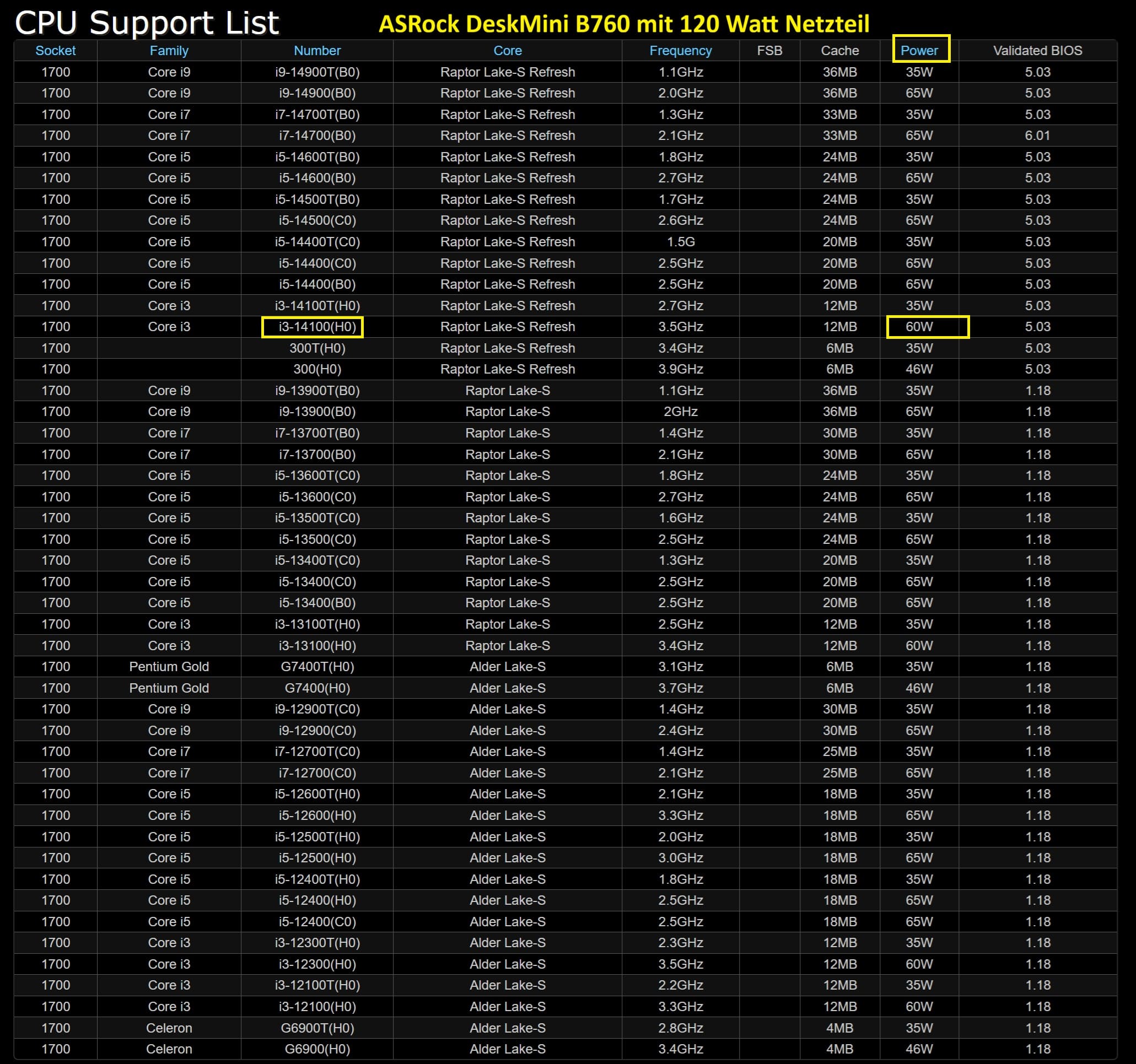Click the CPU Support List heading
Viewport: 1136px width, 1064px height.
pyautogui.click(x=147, y=23)
